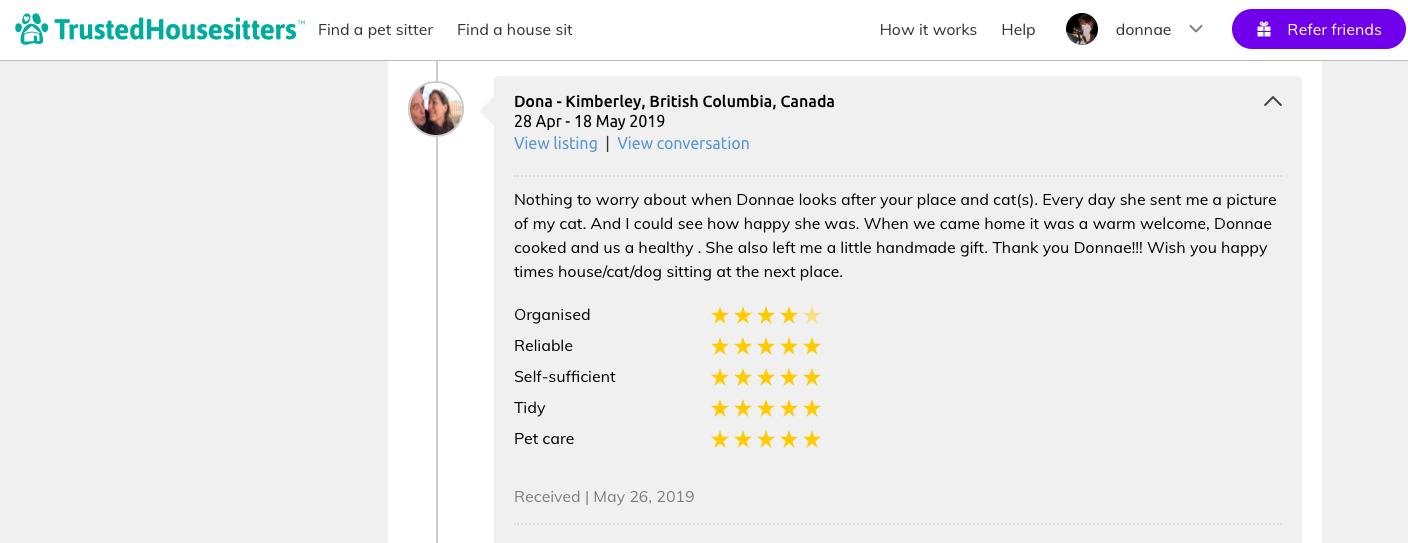Click the TrustedHousesitters paw logo
The height and width of the screenshot is (543, 1408).
(31, 29)
